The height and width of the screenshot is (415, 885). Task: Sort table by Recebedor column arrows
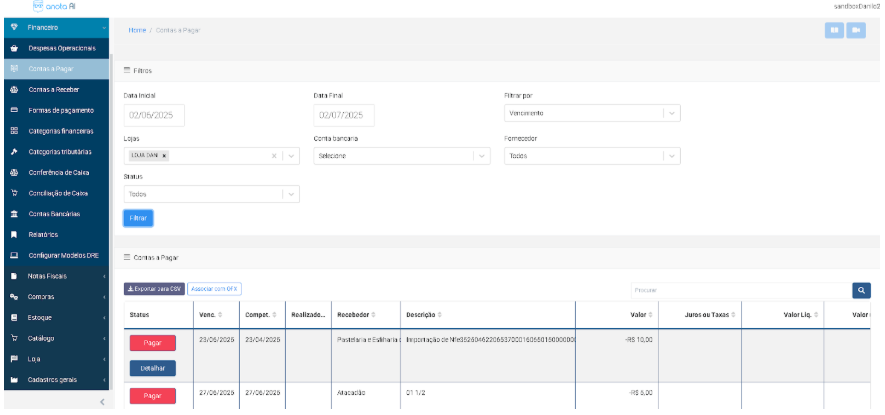(x=374, y=314)
